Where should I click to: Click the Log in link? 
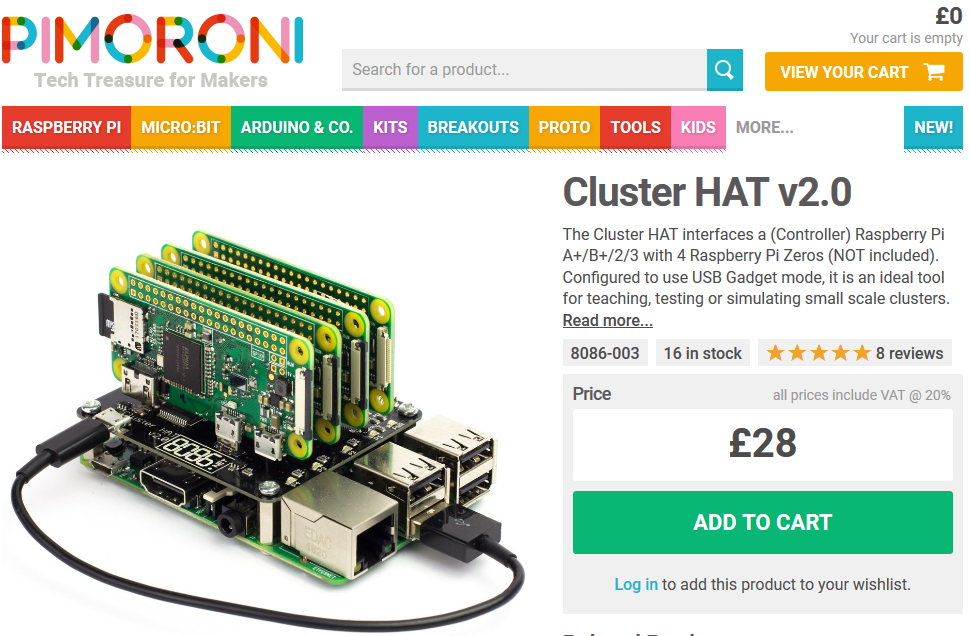click(x=636, y=585)
